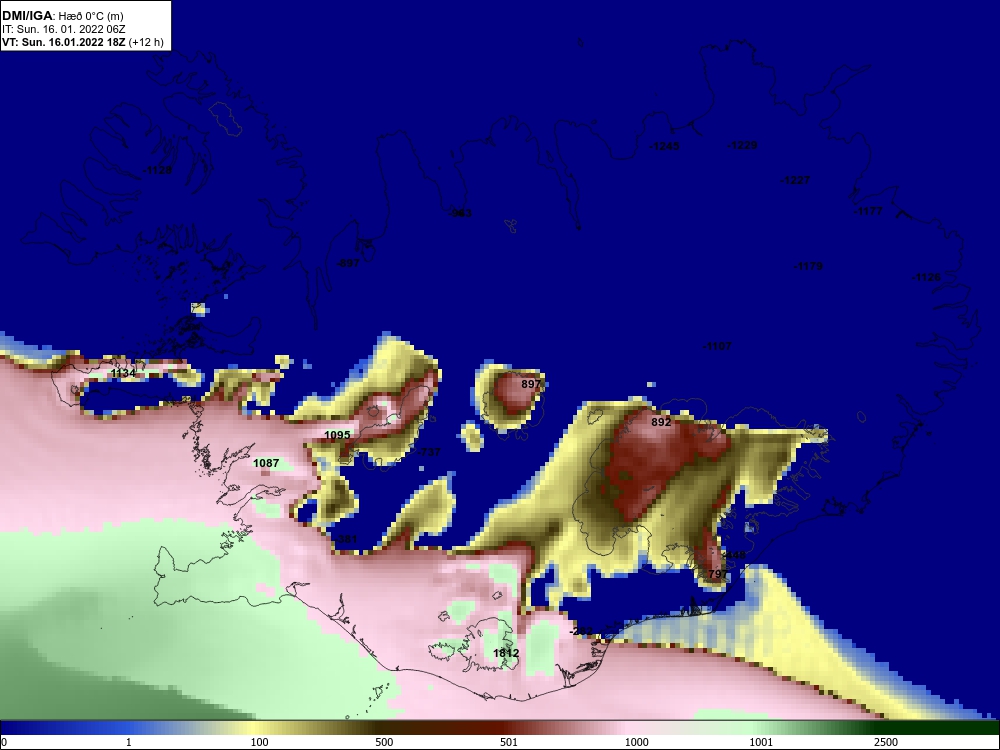Click the 'IT: Sun. 16. 01. 2022 06Z' line
Screen dimensions: 1000x750
[63, 29]
